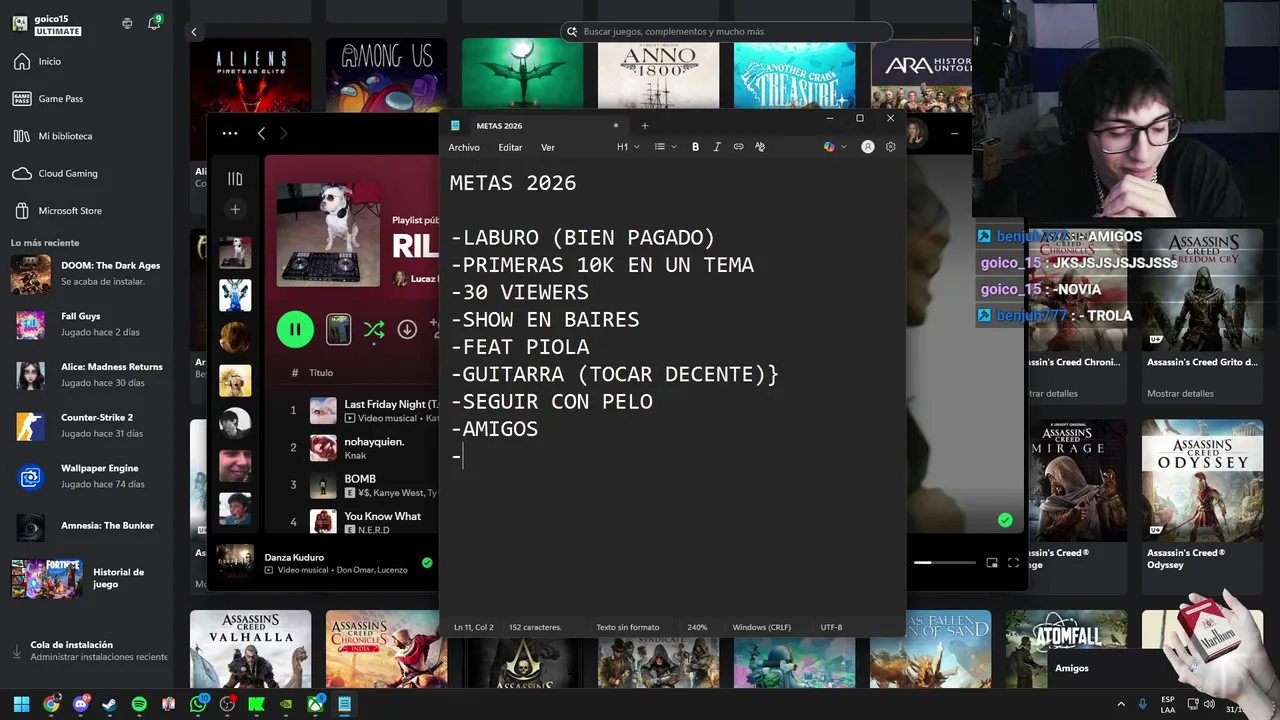
Task: Open Xbox notifications bell
Action: coord(154,23)
